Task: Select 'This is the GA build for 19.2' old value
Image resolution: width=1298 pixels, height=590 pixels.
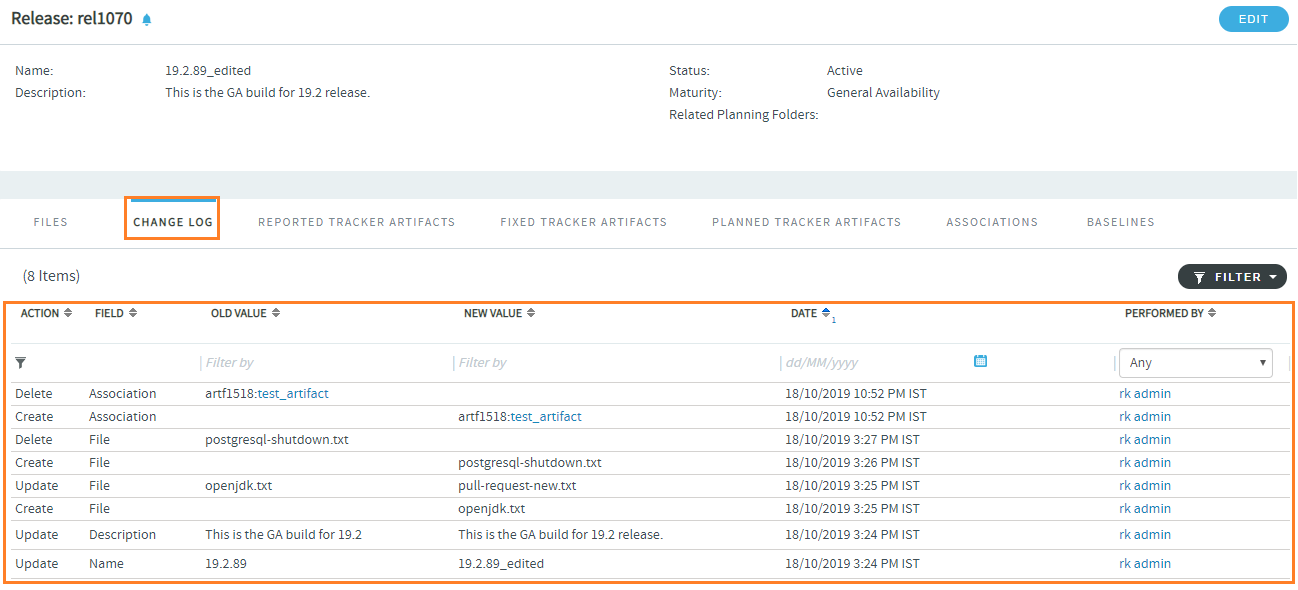Action: 283,534
